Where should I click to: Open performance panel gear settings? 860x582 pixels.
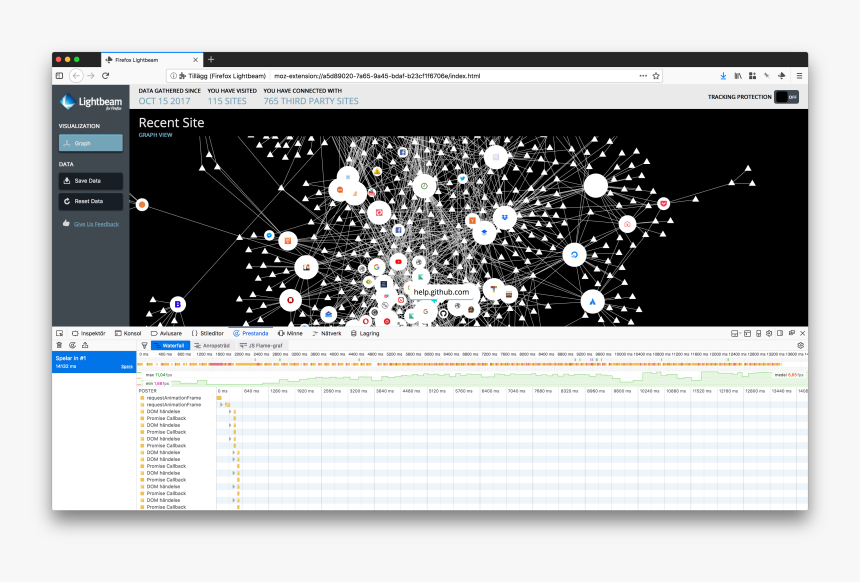coord(800,346)
